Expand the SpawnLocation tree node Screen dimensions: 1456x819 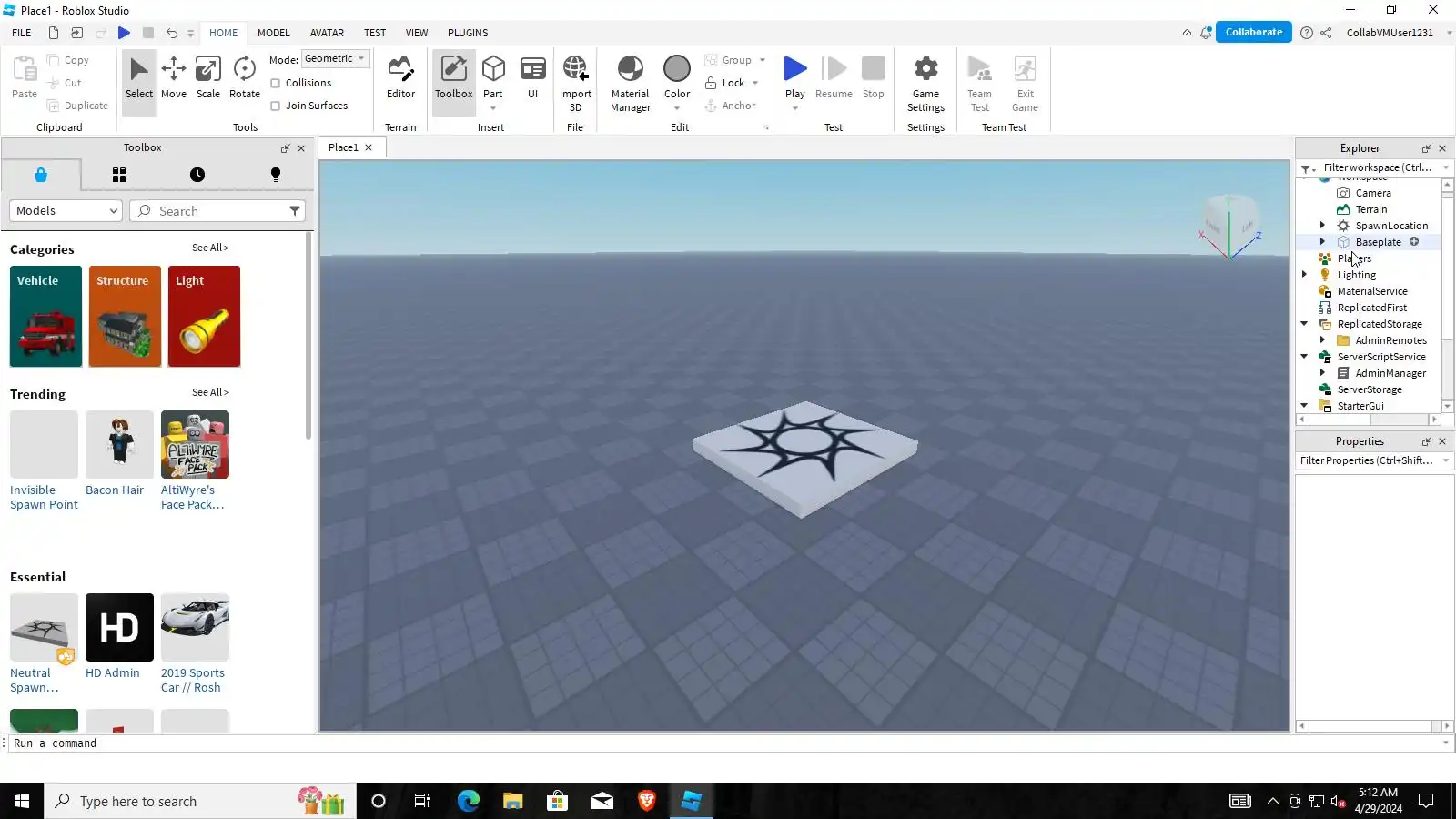coord(1322,225)
